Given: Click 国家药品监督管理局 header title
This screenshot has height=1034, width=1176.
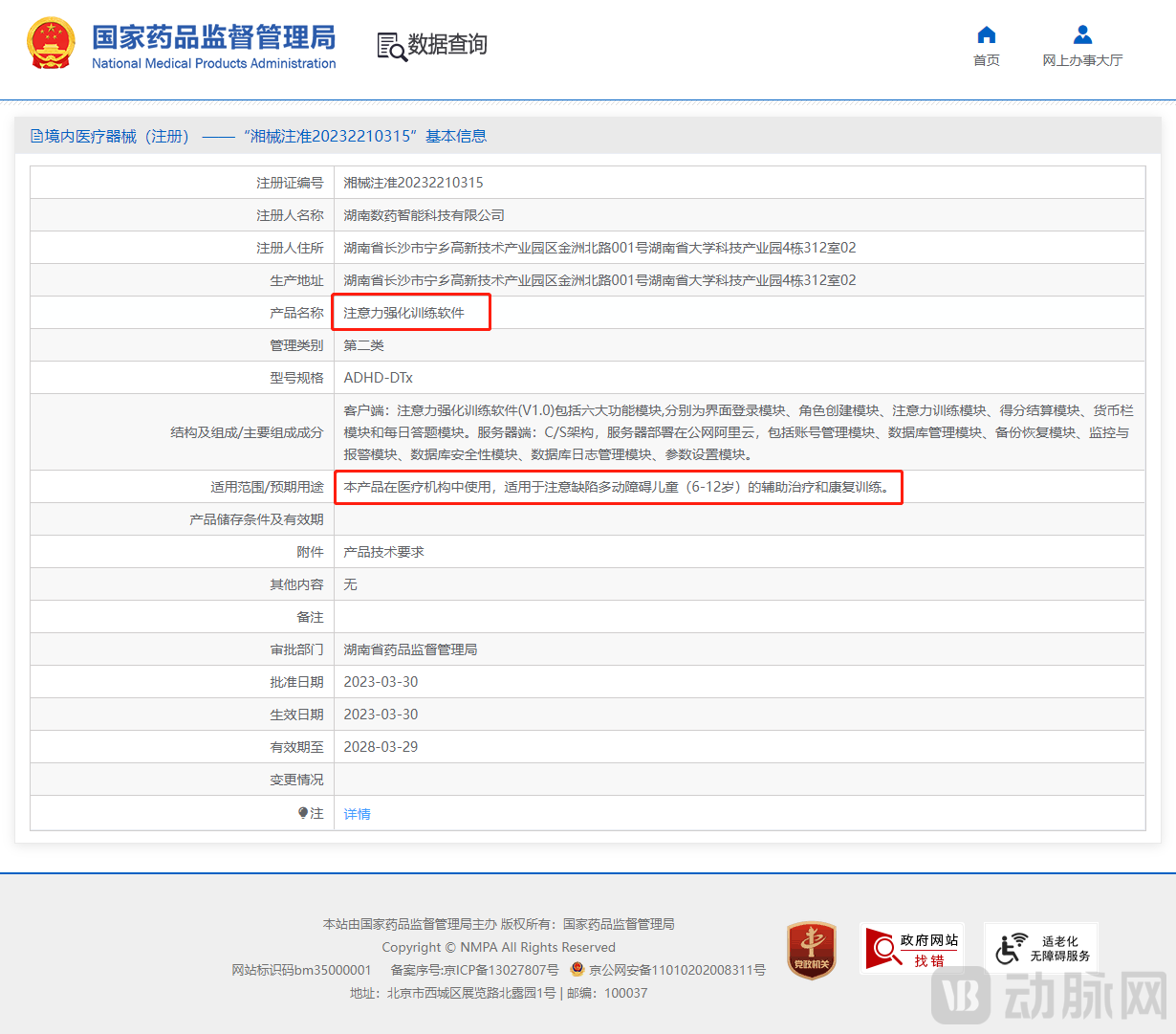Looking at the screenshot, I should point(214,37).
